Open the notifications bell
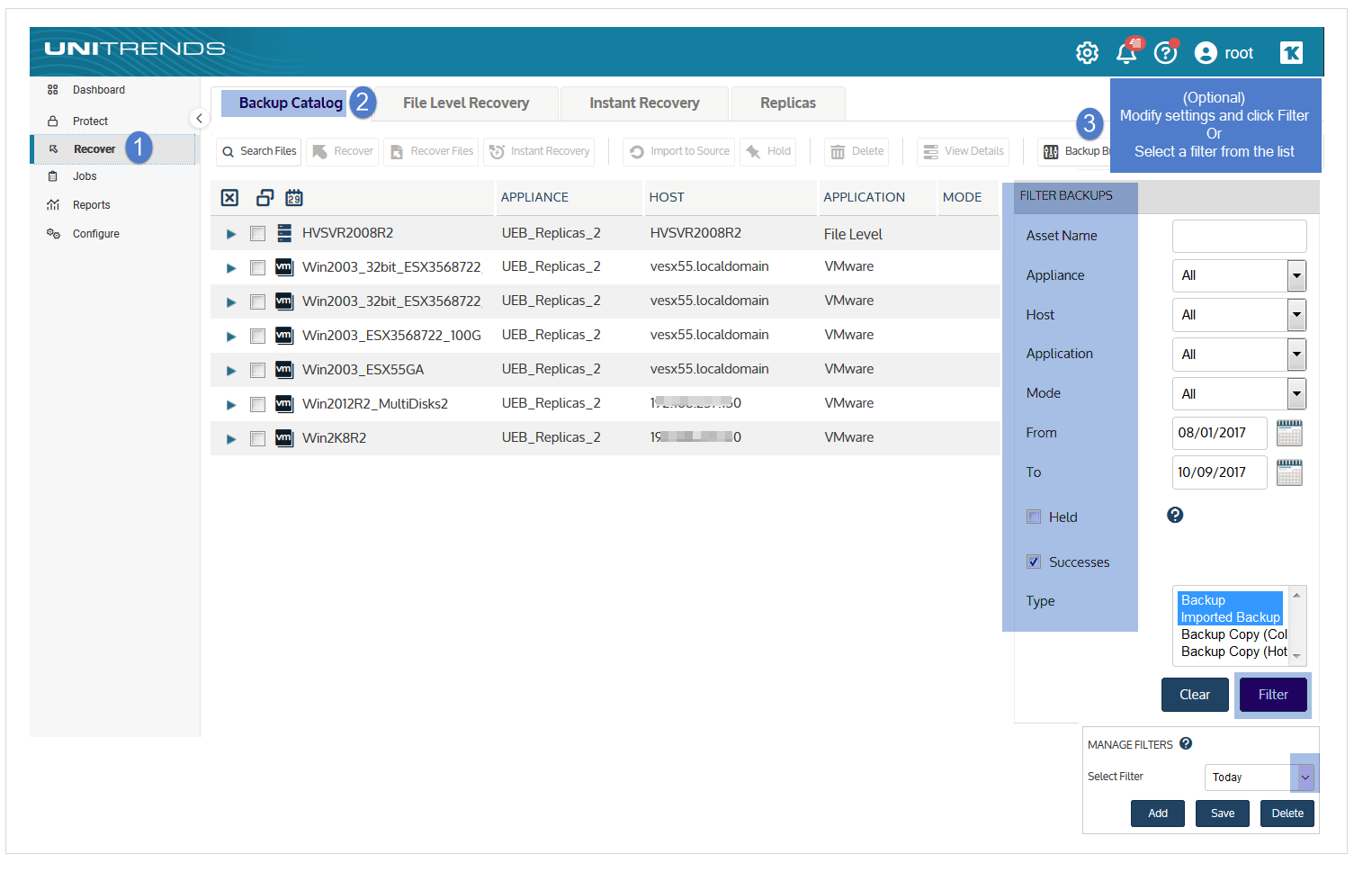Viewport: 1372px width, 872px height. tap(1126, 53)
